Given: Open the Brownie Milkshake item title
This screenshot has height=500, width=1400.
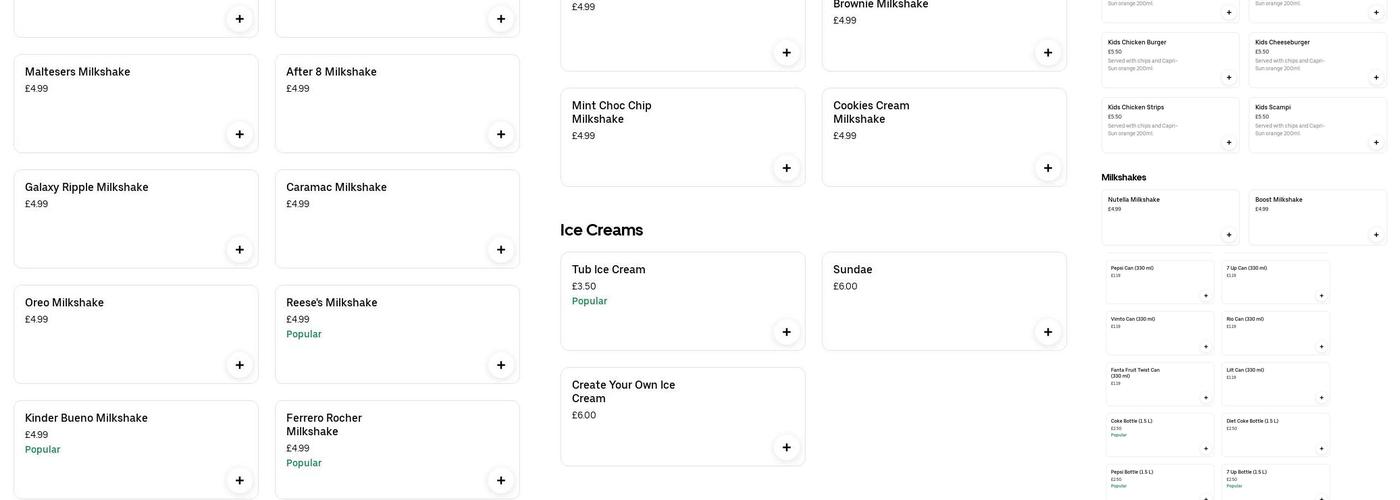Looking at the screenshot, I should (880, 5).
